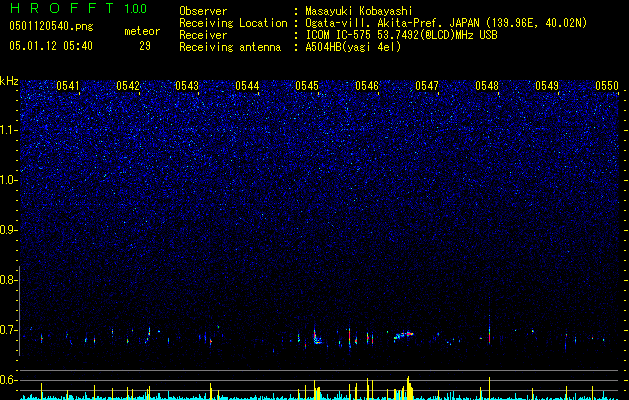Click the 0548 time marker

tap(487, 86)
